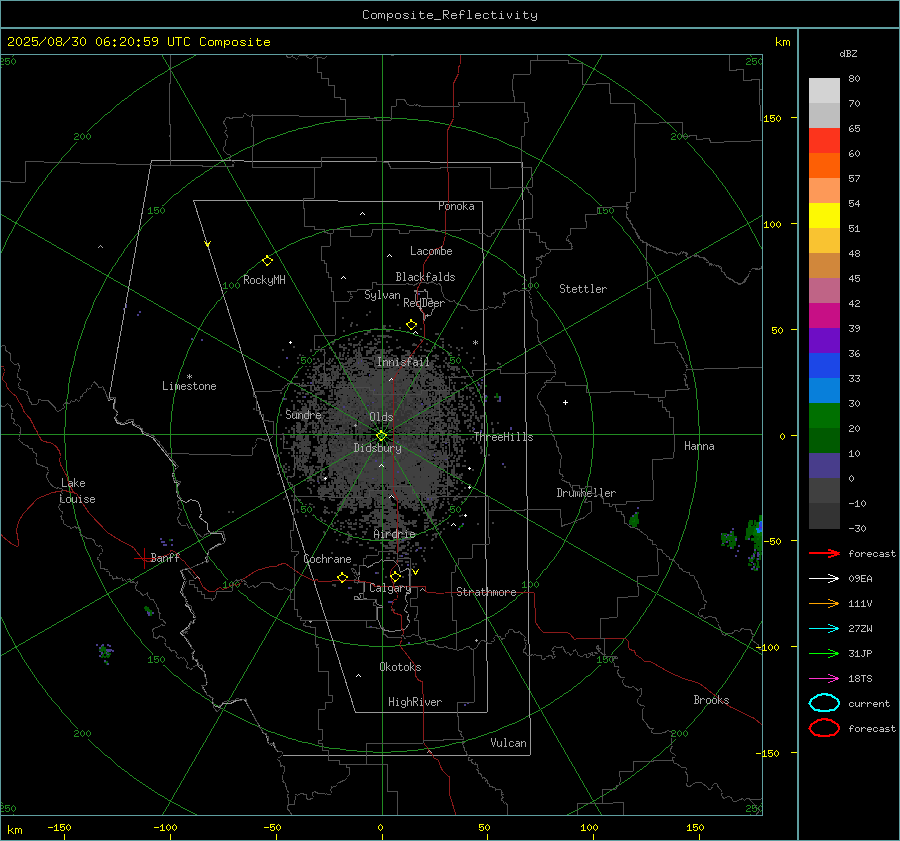Click the dBZ legend heading

[x=848, y=53]
